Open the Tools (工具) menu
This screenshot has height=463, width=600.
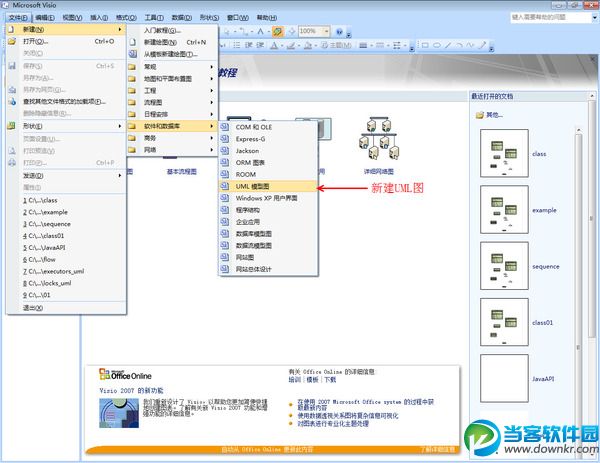[154, 18]
